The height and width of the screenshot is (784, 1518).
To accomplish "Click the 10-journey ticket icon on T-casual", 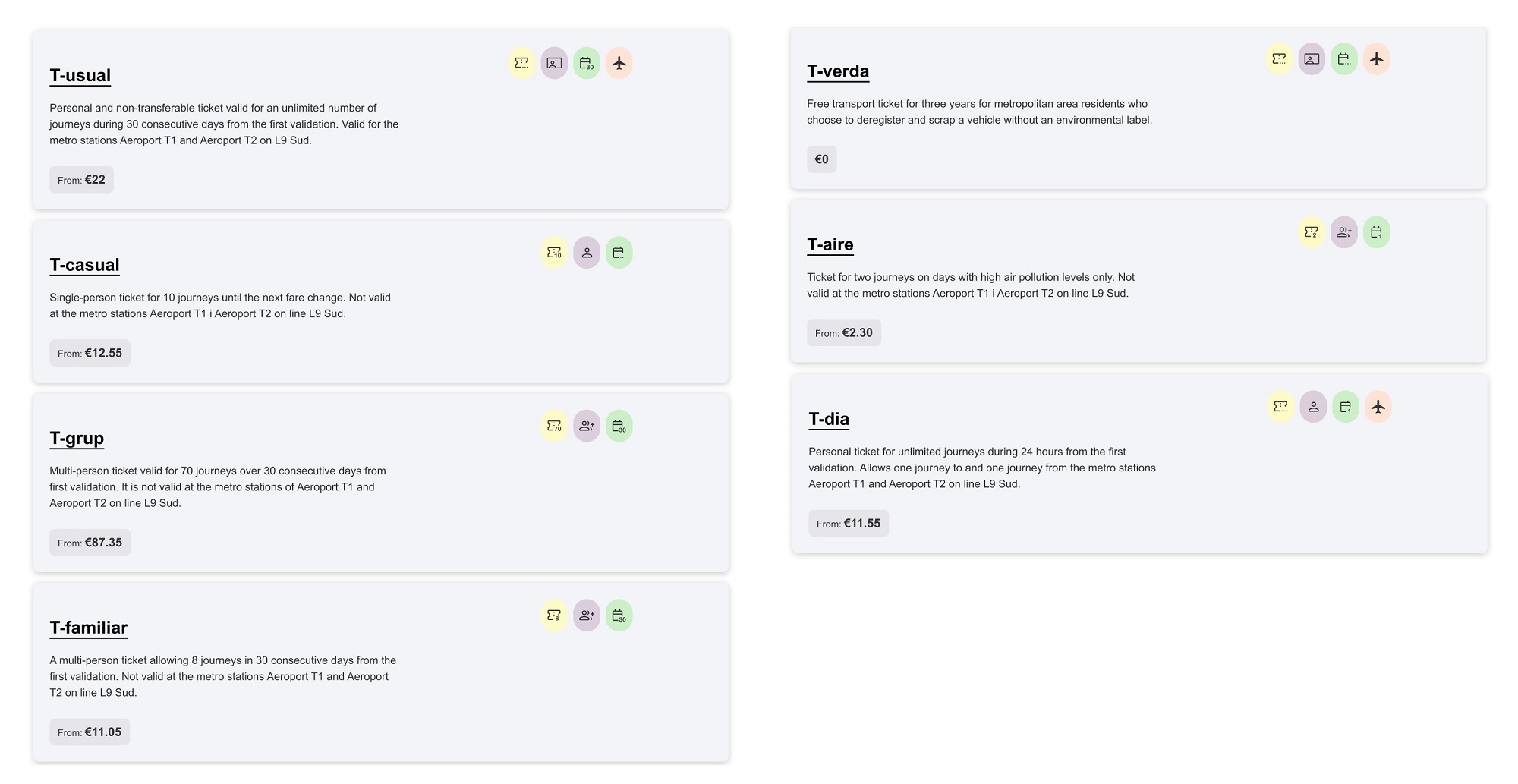I will click(554, 253).
